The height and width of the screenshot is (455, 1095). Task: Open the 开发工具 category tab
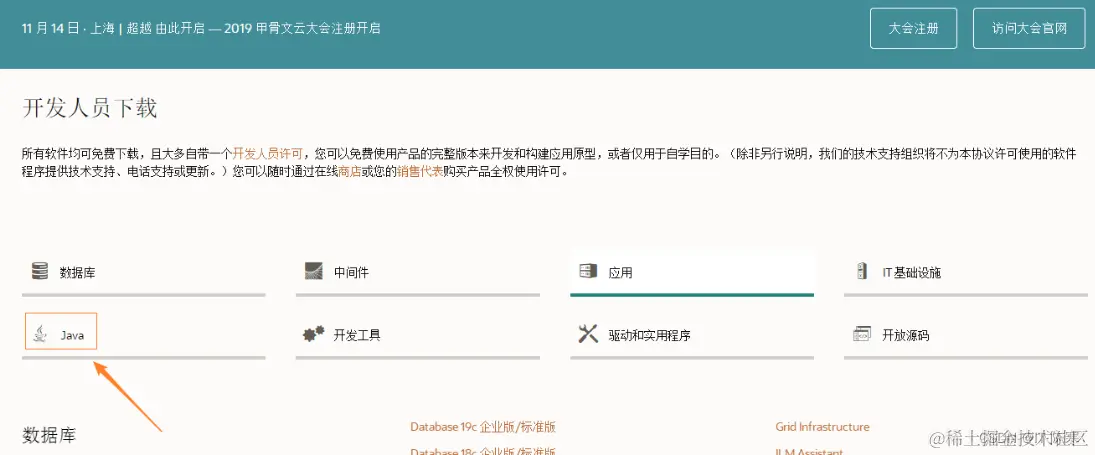[418, 336]
